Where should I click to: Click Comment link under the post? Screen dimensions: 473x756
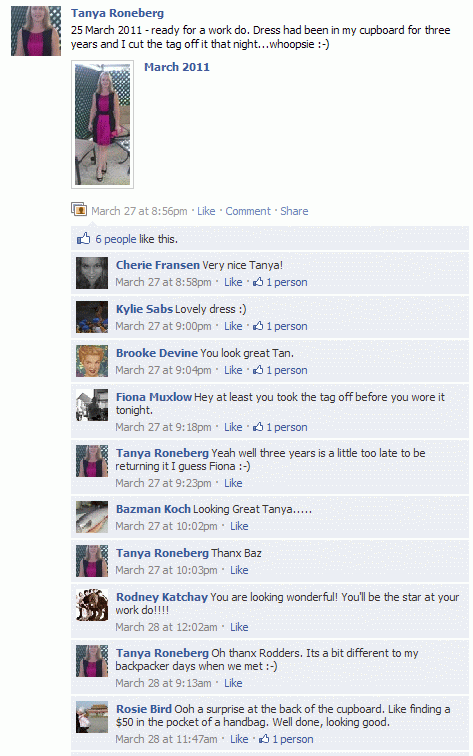(248, 211)
